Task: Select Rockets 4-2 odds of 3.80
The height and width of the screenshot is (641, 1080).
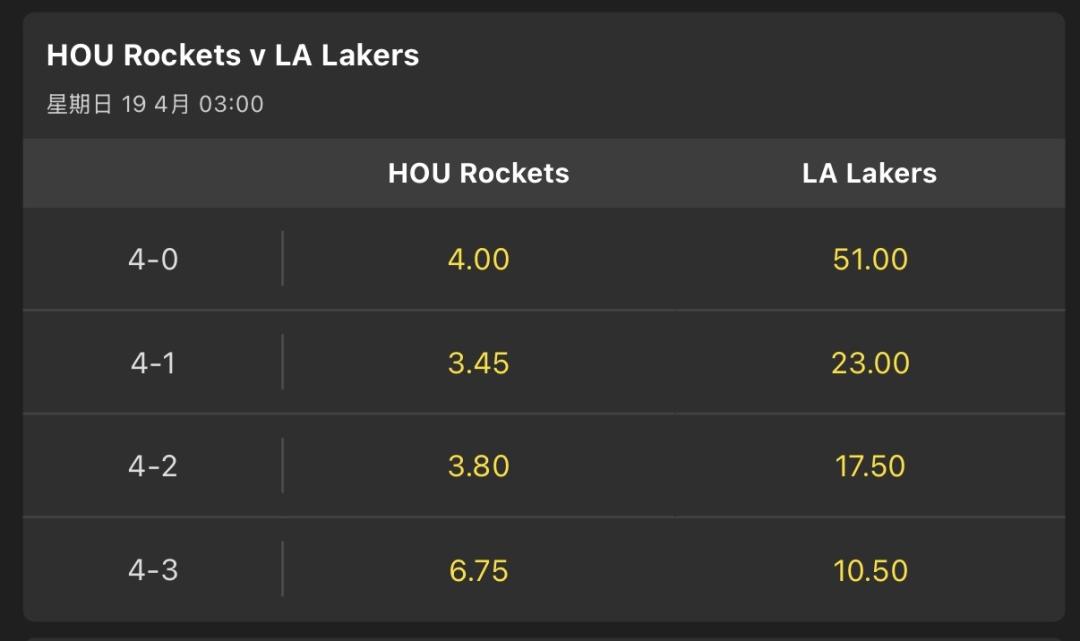Action: (x=478, y=466)
